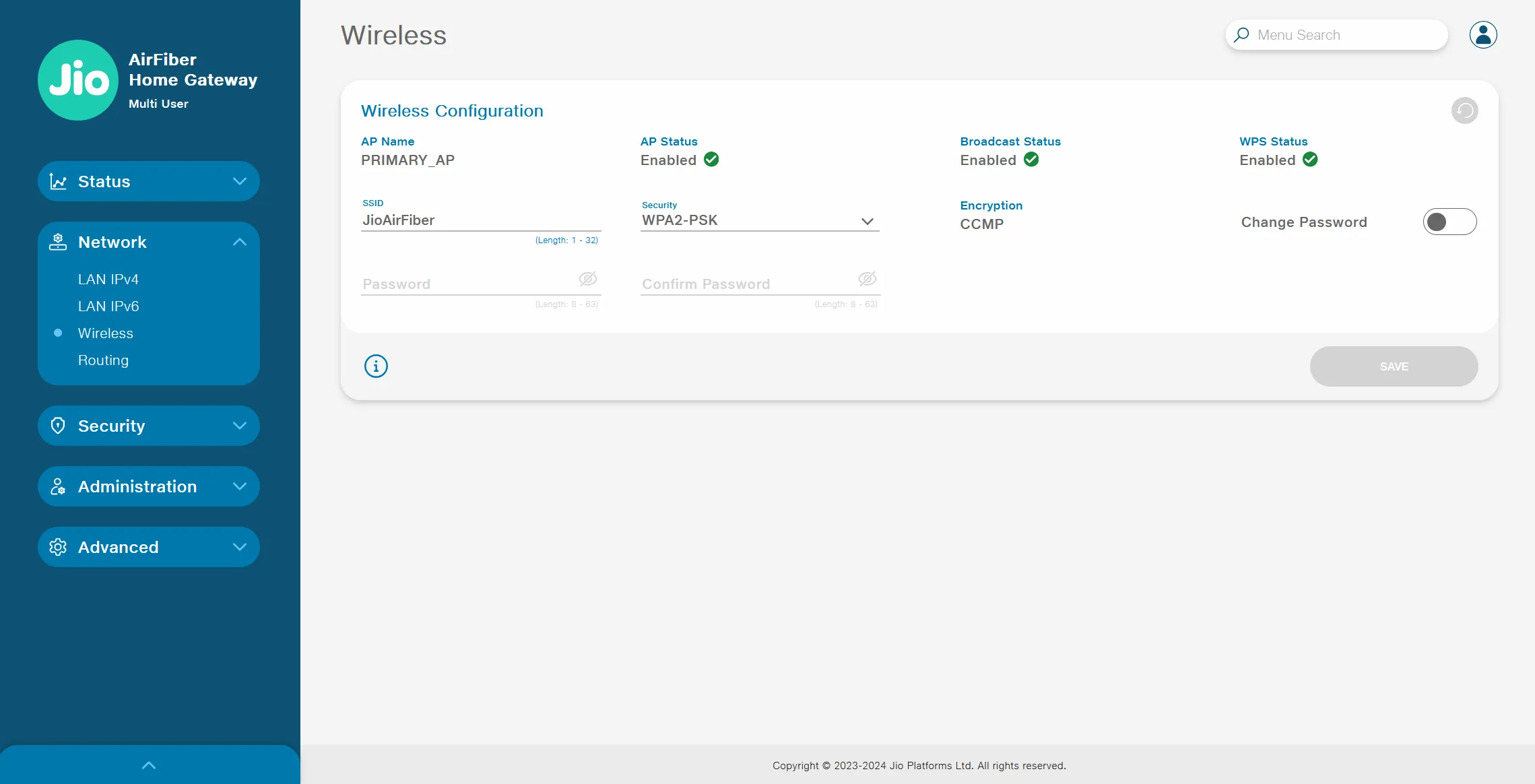
Task: Open the Status menu section
Action: click(x=149, y=181)
